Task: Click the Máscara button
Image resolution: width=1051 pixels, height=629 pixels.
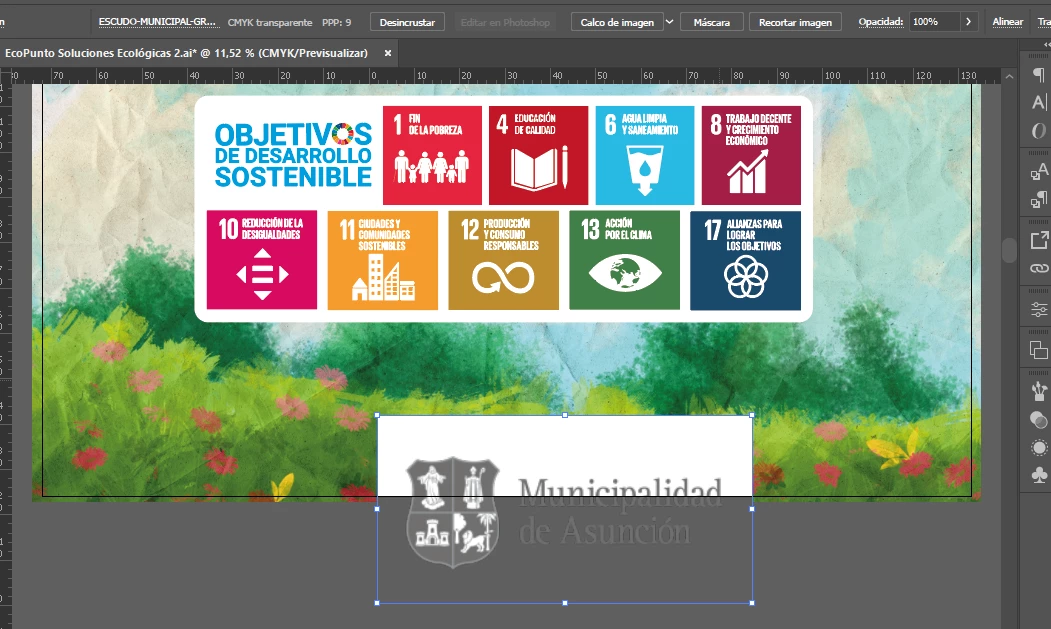Action: (x=711, y=22)
